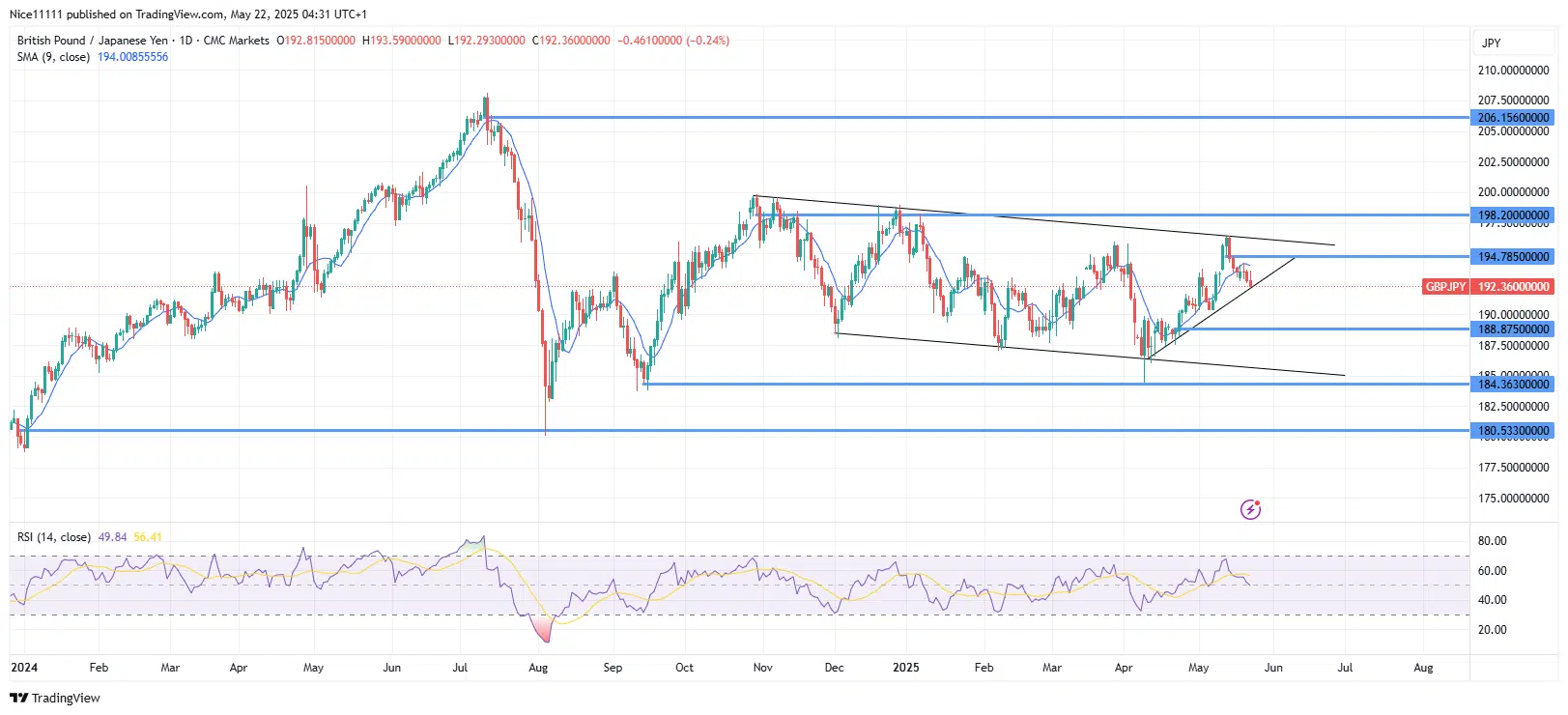Open the JPY currency selector on the price axis
Image resolution: width=1568 pixels, height=715 pixels.
click(x=1492, y=43)
